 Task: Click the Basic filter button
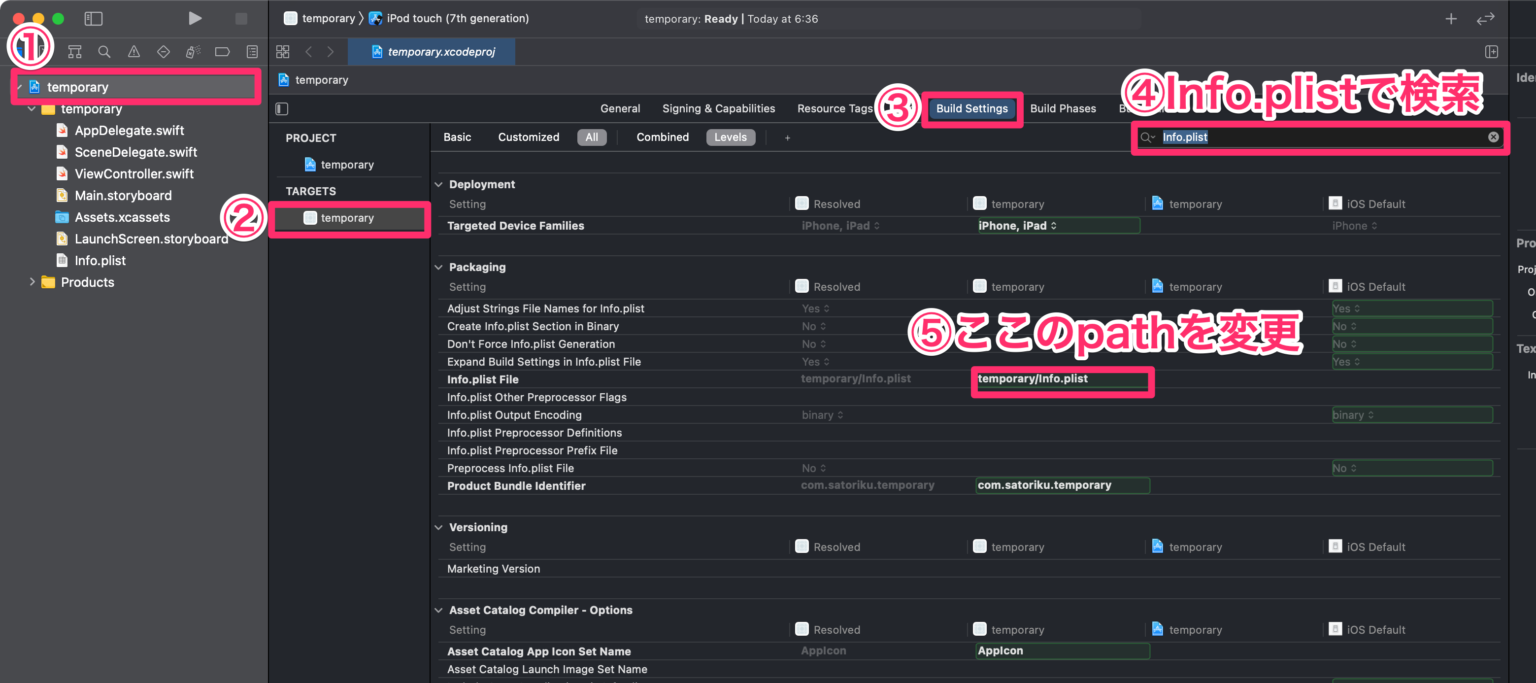click(x=457, y=137)
